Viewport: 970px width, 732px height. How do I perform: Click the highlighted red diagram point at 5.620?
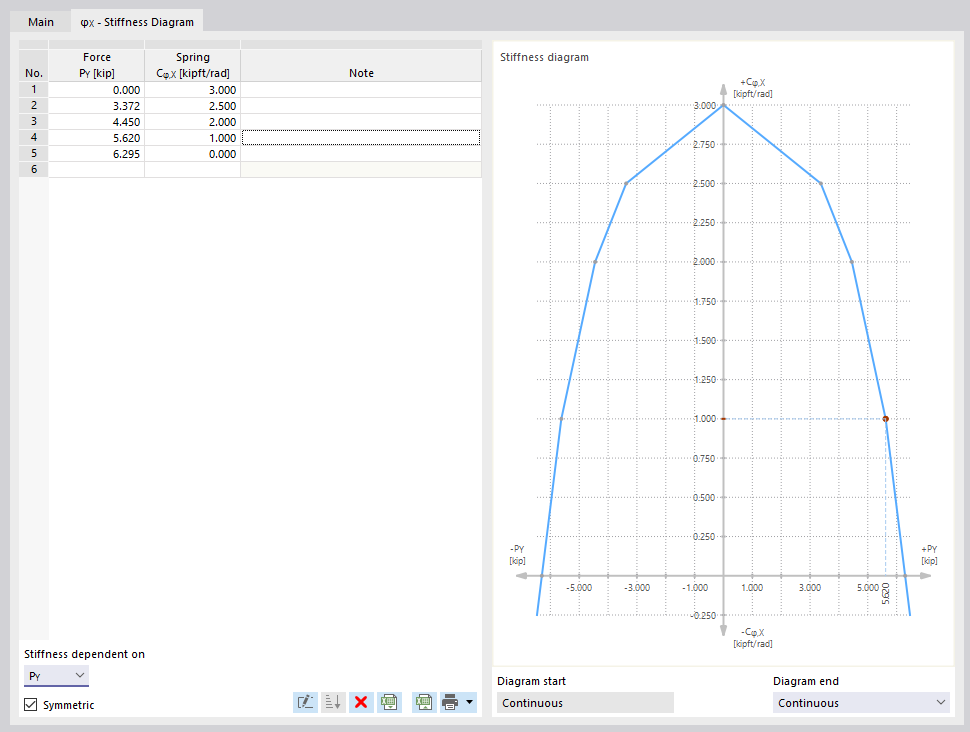885,419
